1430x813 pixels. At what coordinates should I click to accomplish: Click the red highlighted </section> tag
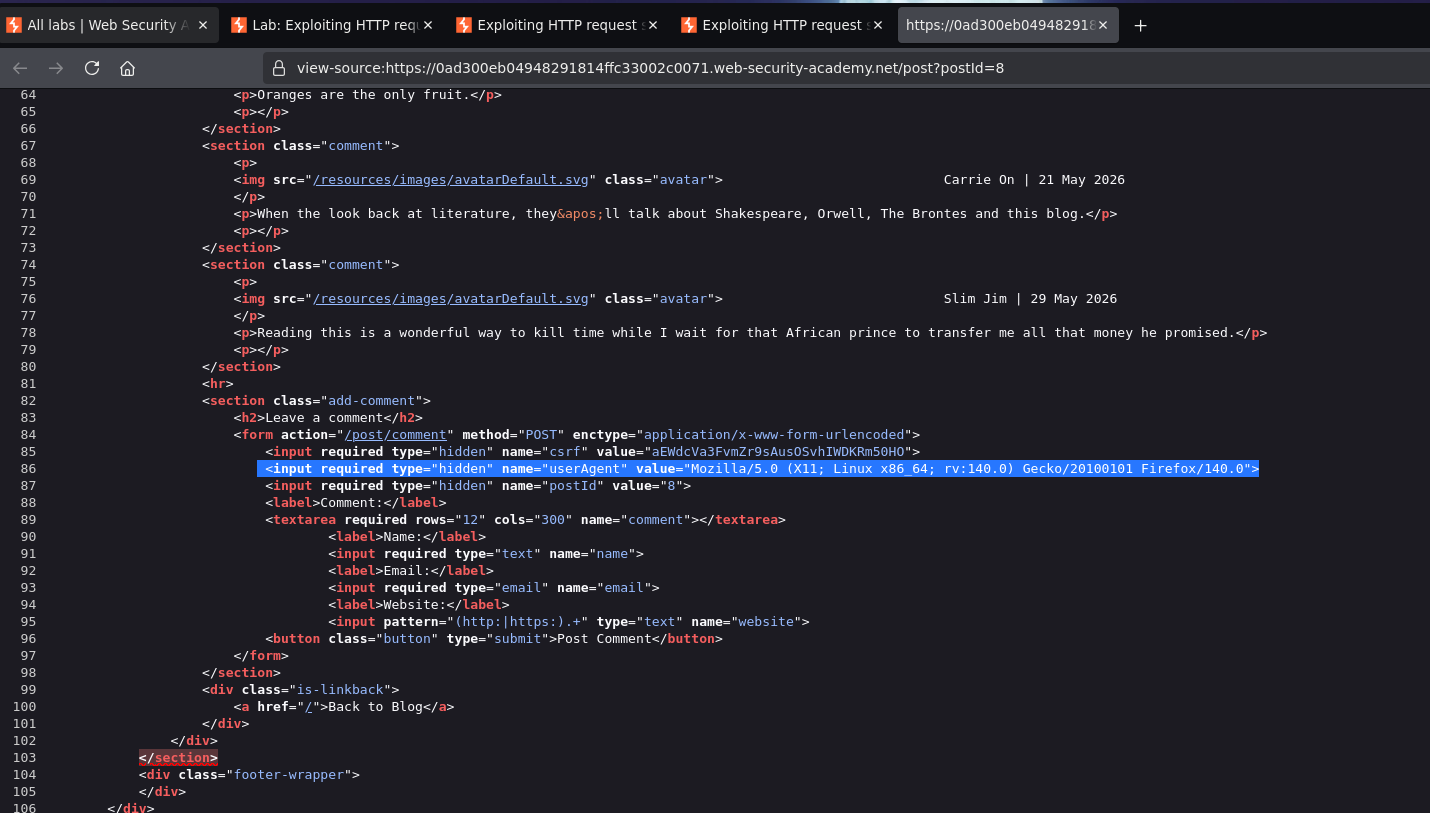pos(178,758)
